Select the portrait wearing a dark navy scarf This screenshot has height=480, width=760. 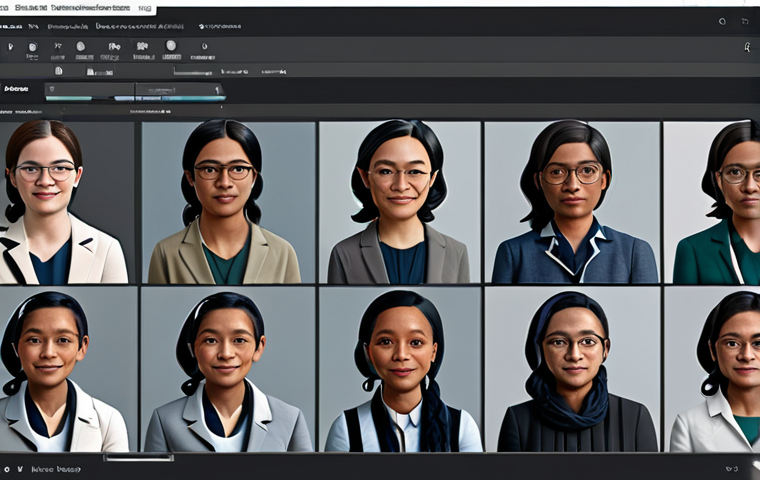pos(572,369)
